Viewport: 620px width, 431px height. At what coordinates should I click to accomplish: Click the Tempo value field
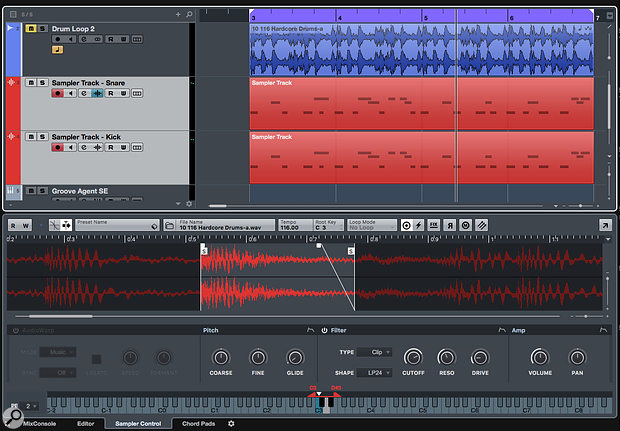pos(295,225)
